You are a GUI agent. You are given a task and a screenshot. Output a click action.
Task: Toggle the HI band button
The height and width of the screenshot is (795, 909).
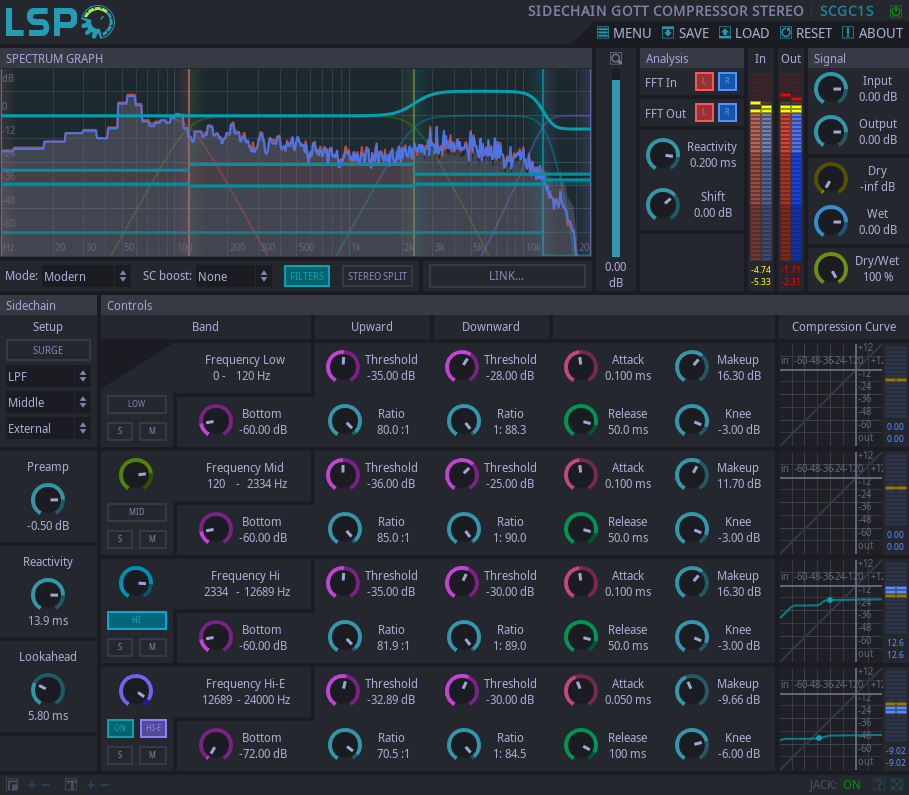pos(137,620)
